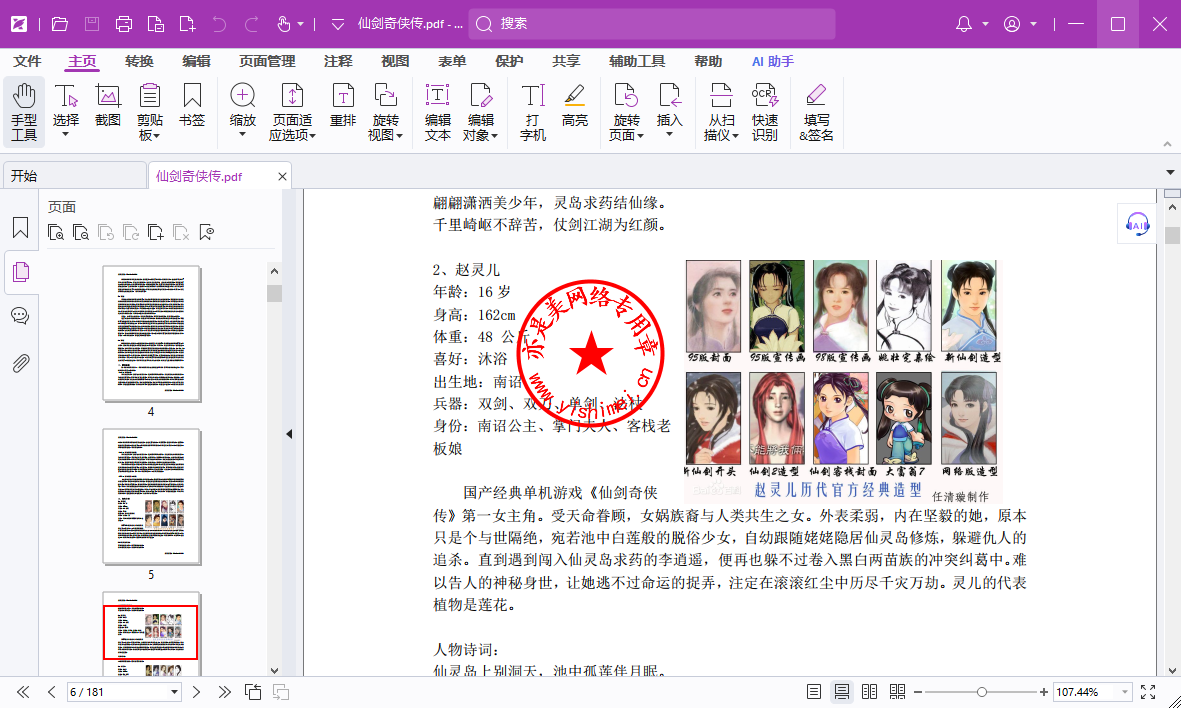Click the undo arrow in title bar
Image resolution: width=1181 pixels, height=708 pixels.
(219, 24)
